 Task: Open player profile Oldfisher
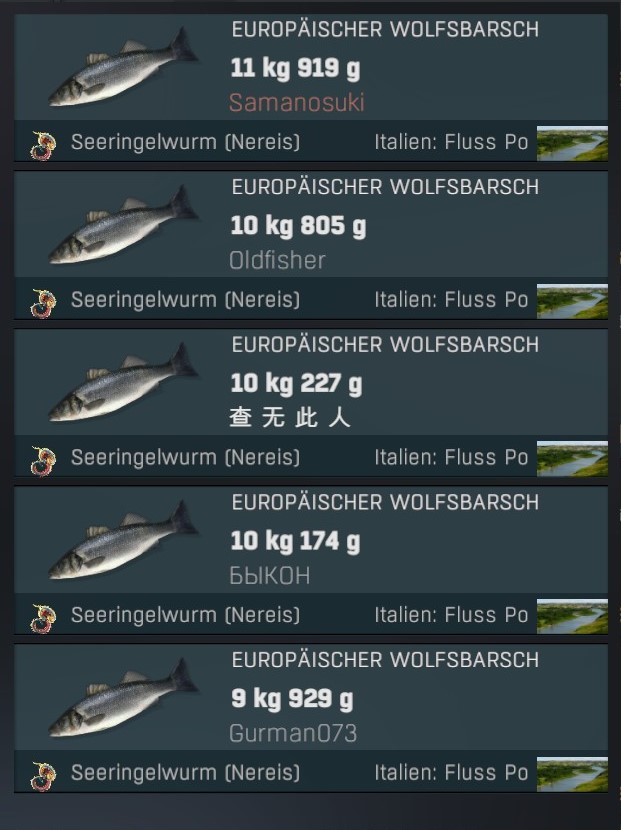tap(277, 260)
